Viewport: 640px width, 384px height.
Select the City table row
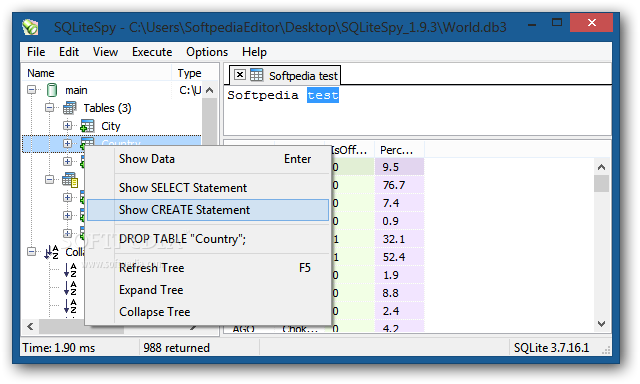point(111,126)
